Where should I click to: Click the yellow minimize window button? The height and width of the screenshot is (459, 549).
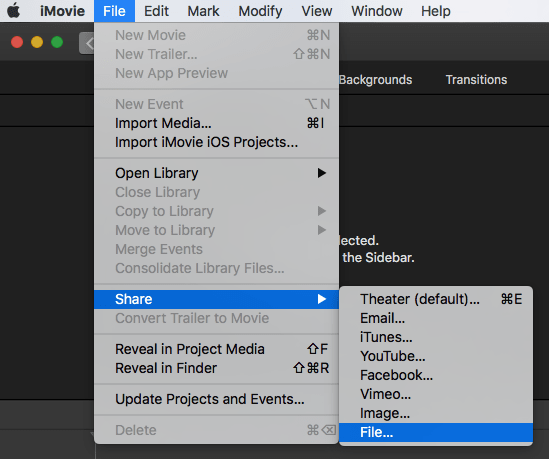[37, 42]
